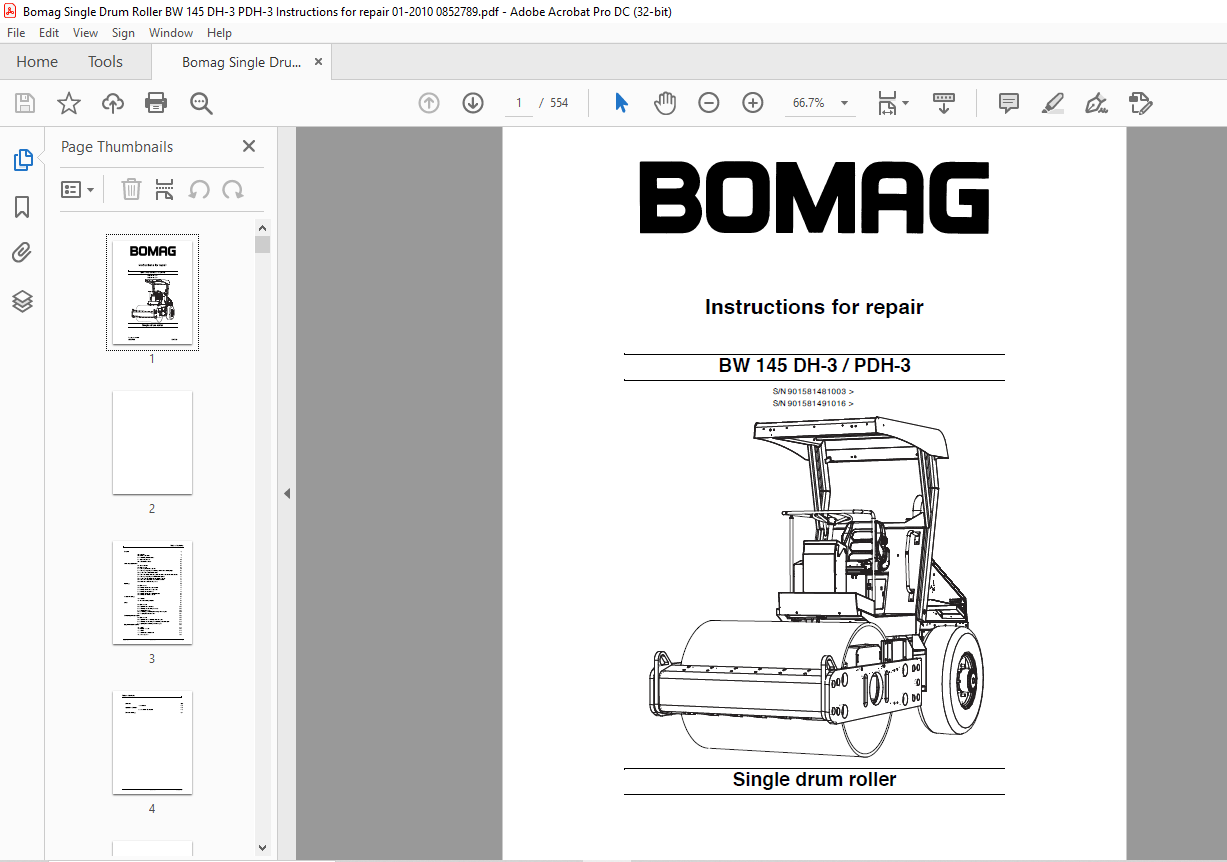The image size is (1227, 862).
Task: Click the 'Single drum roller' caption
Action: 814,780
